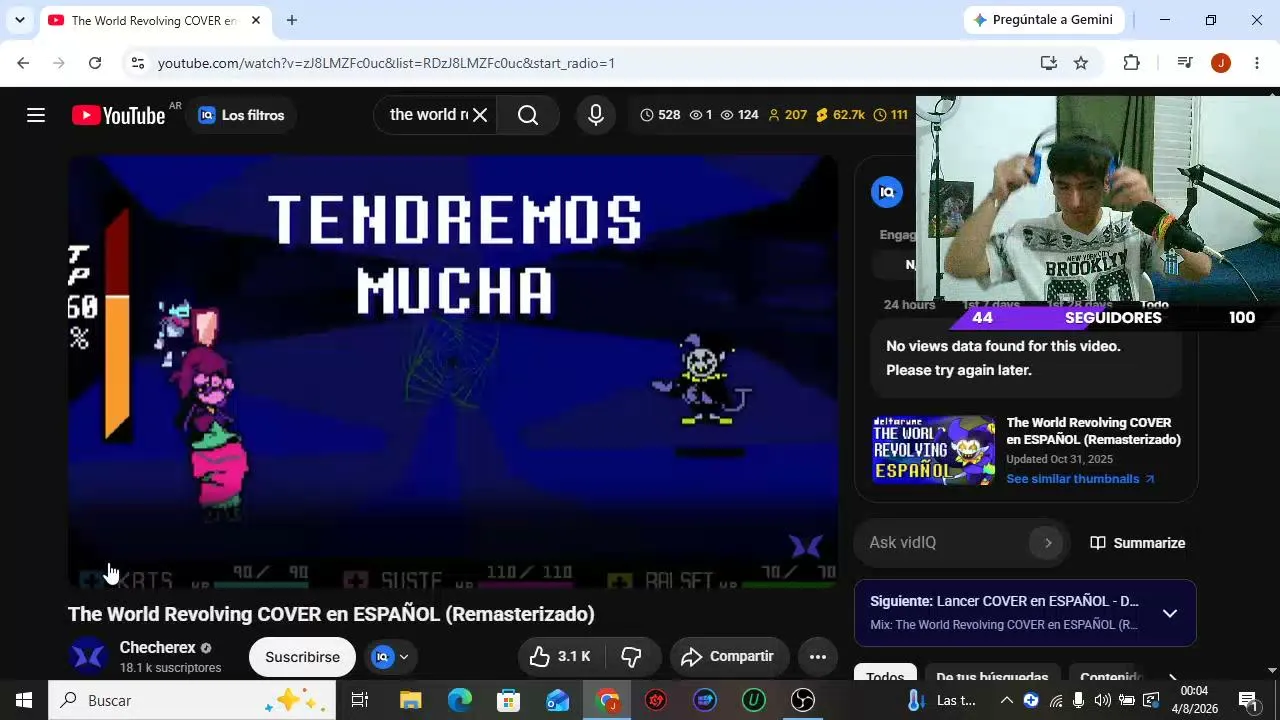Send the Ask vidIQ question arrow

click(x=1048, y=543)
